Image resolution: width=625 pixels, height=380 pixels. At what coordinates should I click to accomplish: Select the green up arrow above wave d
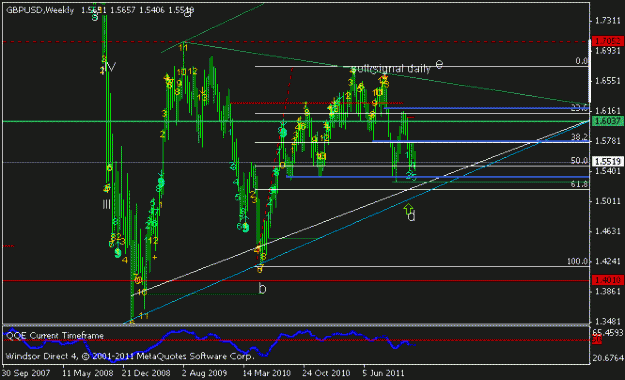(409, 209)
